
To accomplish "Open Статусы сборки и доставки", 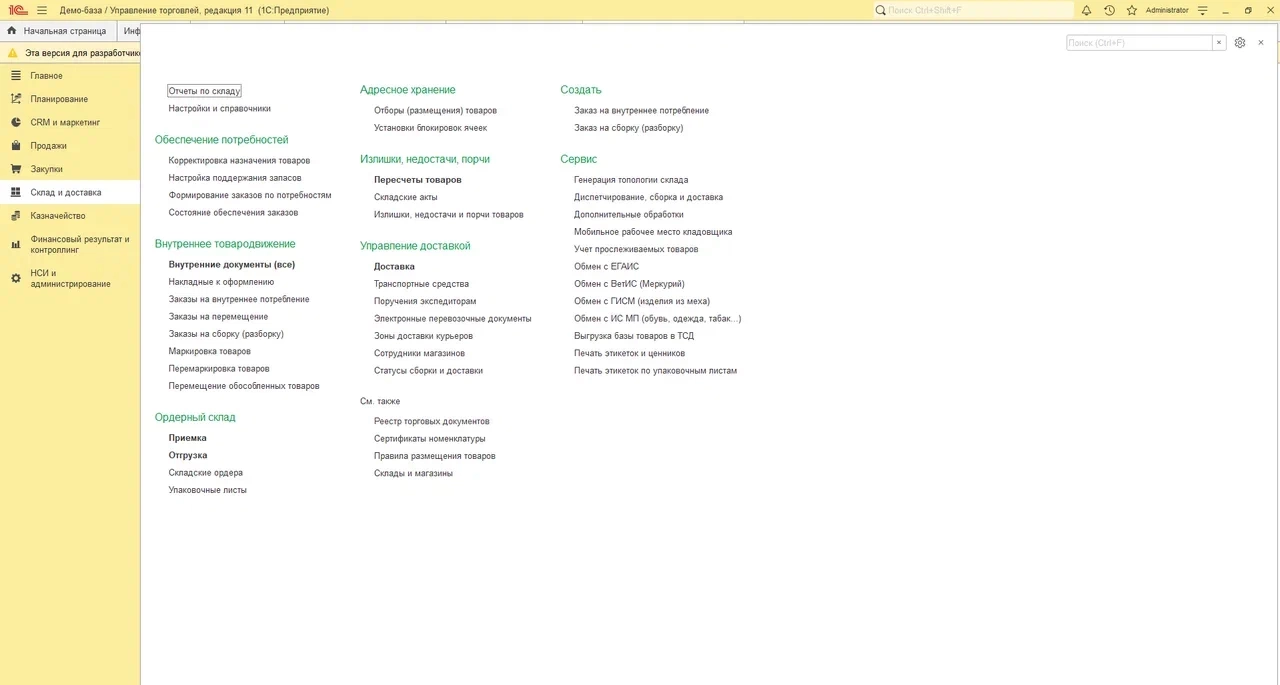I will [x=428, y=370].
